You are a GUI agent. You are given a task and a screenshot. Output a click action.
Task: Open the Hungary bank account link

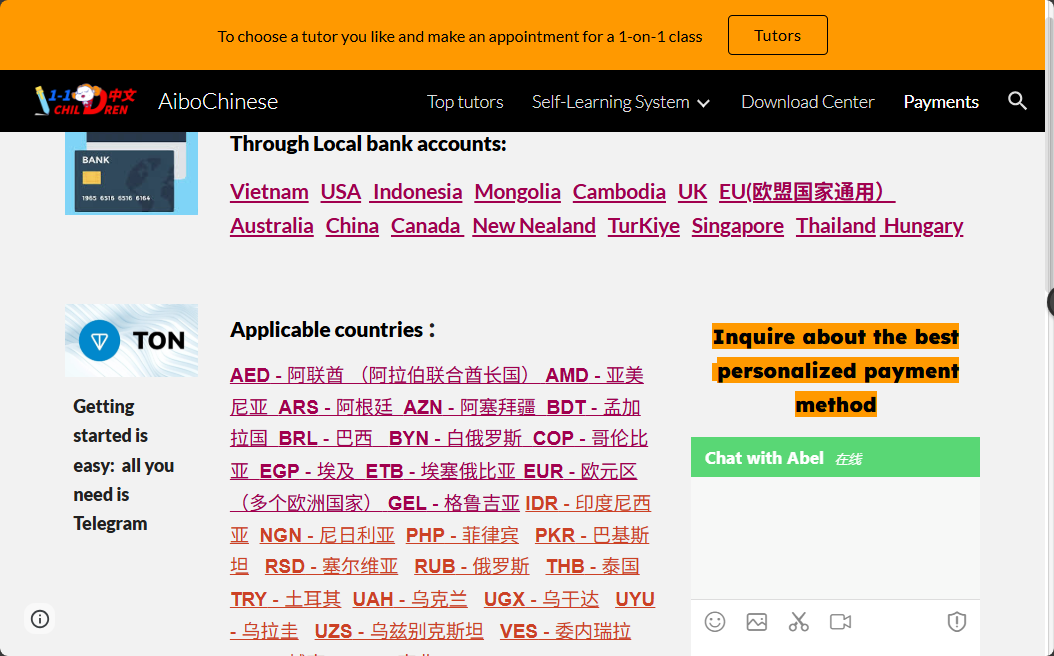[x=924, y=226]
